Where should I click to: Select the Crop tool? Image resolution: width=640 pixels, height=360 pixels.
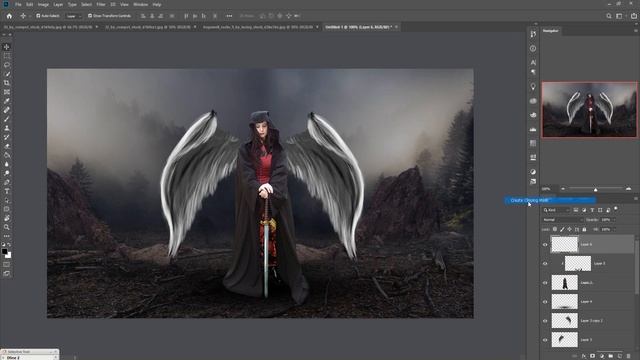[x=7, y=83]
